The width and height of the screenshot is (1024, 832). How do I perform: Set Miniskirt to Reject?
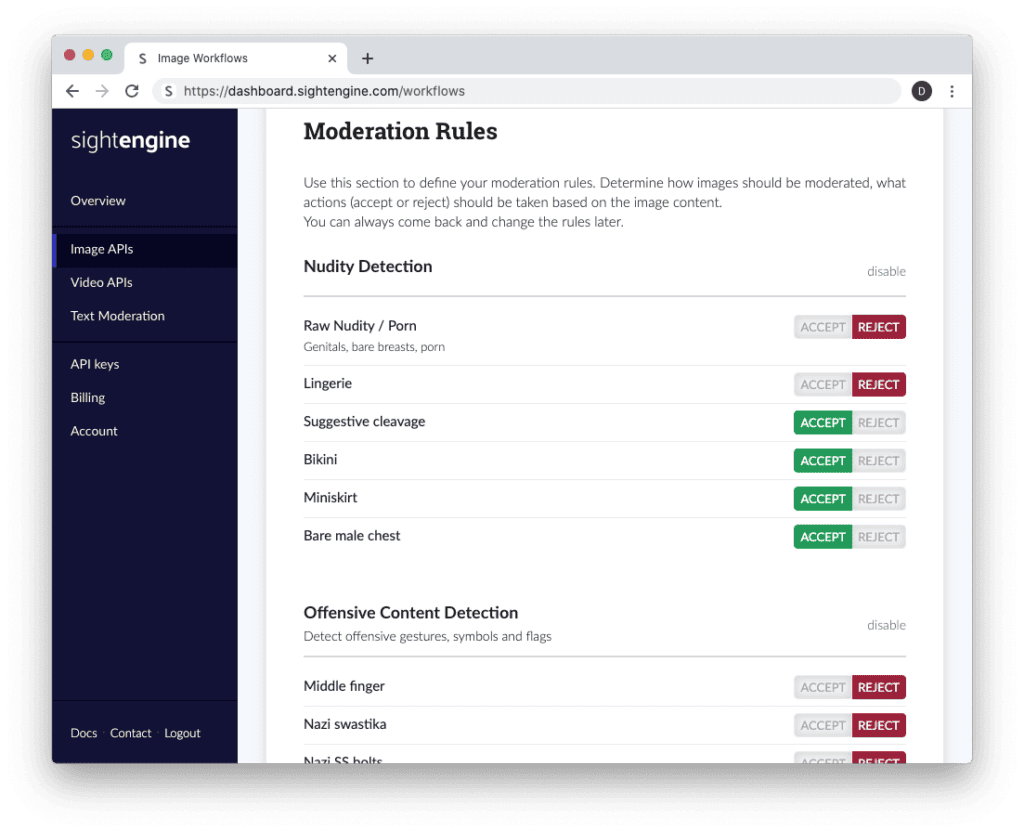(878, 499)
